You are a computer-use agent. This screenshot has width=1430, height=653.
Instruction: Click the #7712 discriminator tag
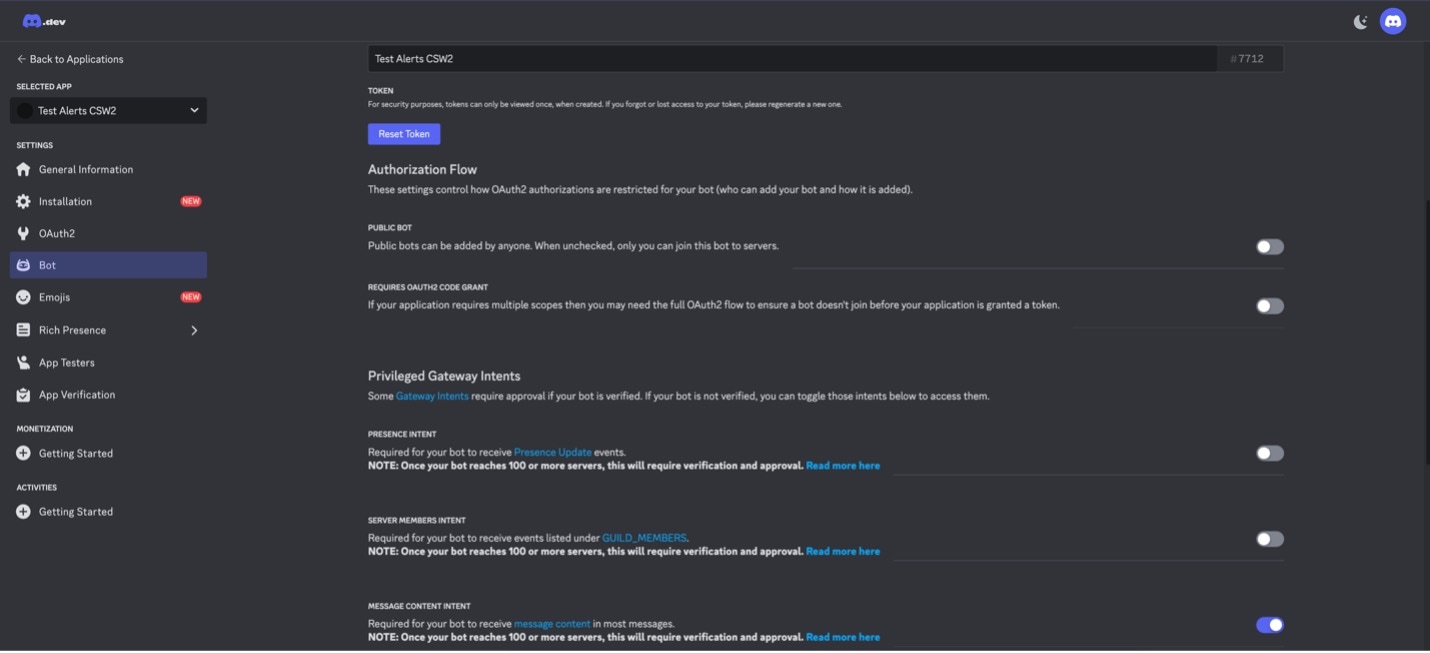tap(1251, 59)
